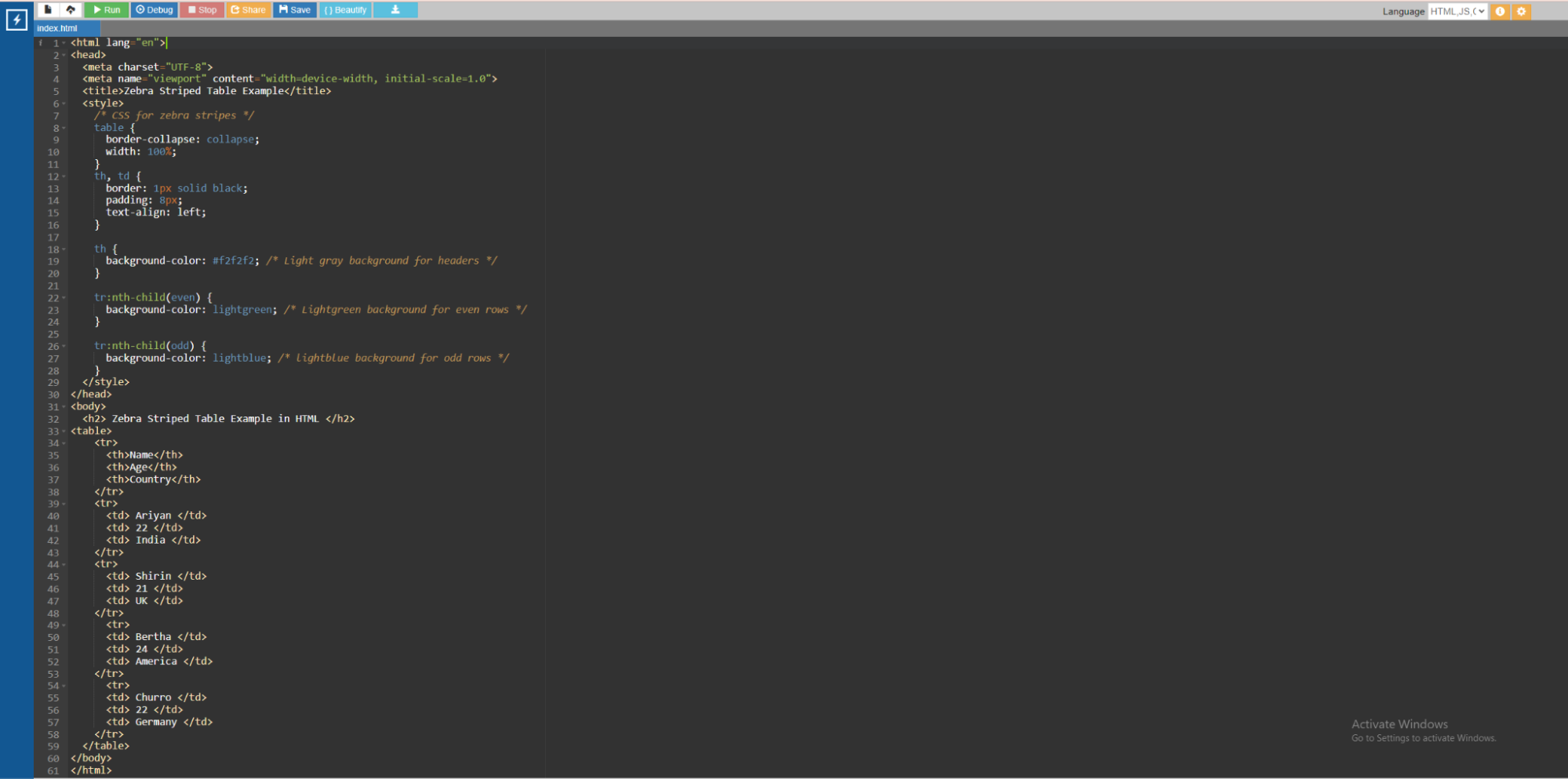Click the 'width: 100%;' line in table rule
Viewport: 1568px width, 779px height.
click(x=141, y=152)
